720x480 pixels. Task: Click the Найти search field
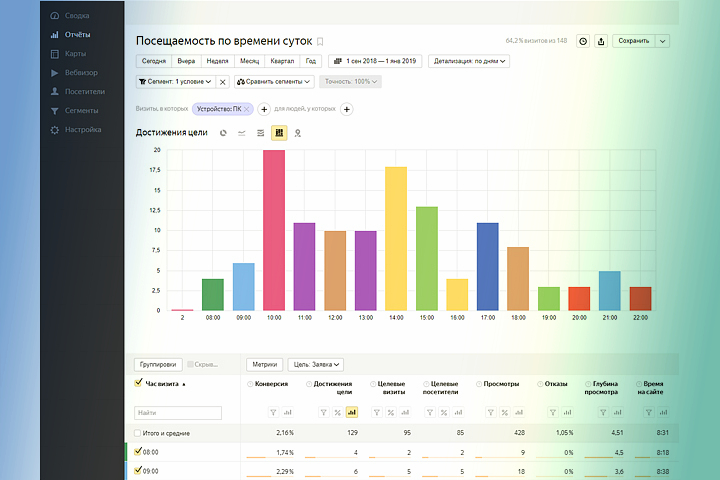tap(178, 412)
